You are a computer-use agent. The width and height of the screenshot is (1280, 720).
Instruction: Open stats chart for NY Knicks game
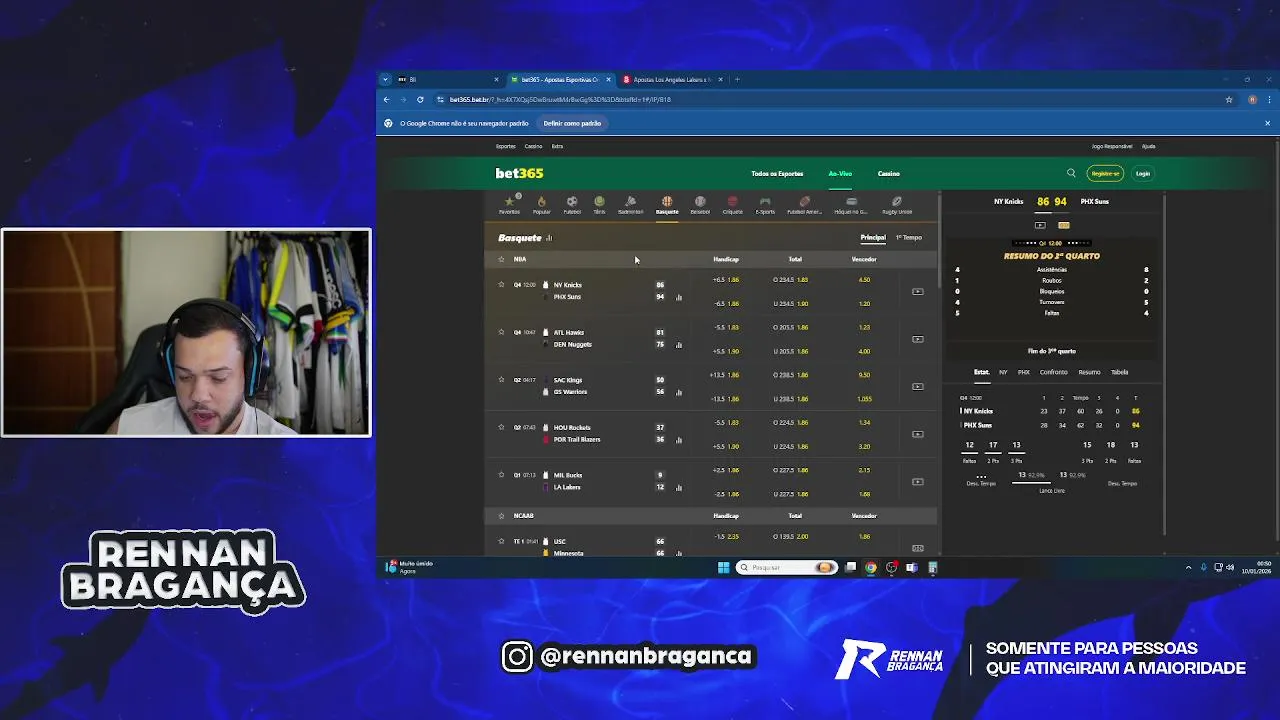pyautogui.click(x=679, y=297)
